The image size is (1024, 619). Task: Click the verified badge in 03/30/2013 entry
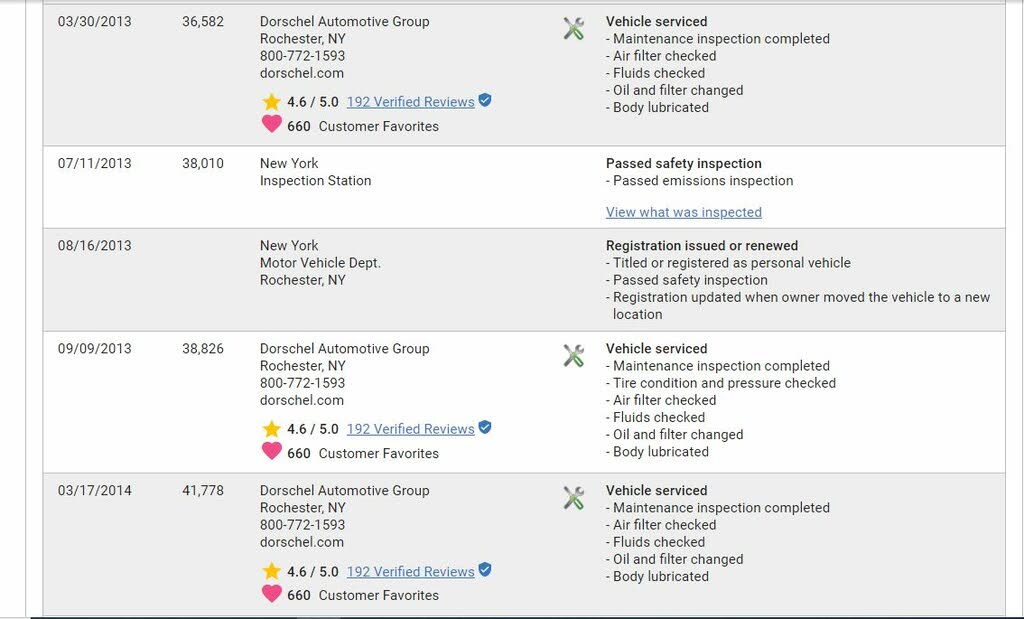tap(485, 100)
